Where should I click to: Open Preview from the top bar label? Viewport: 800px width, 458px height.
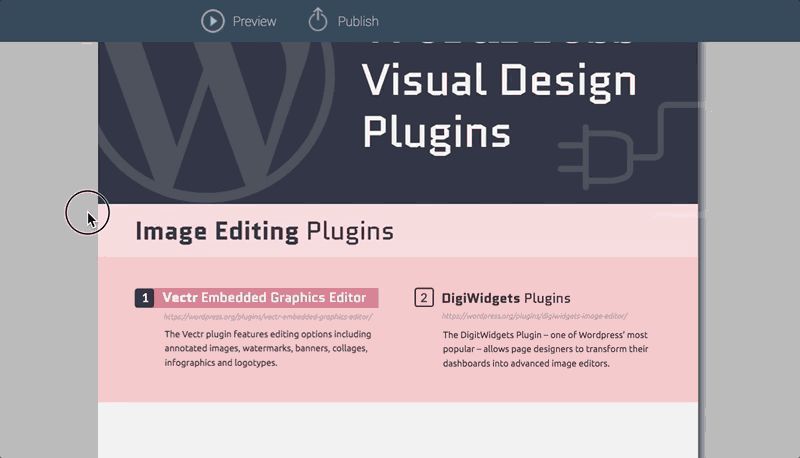point(254,21)
